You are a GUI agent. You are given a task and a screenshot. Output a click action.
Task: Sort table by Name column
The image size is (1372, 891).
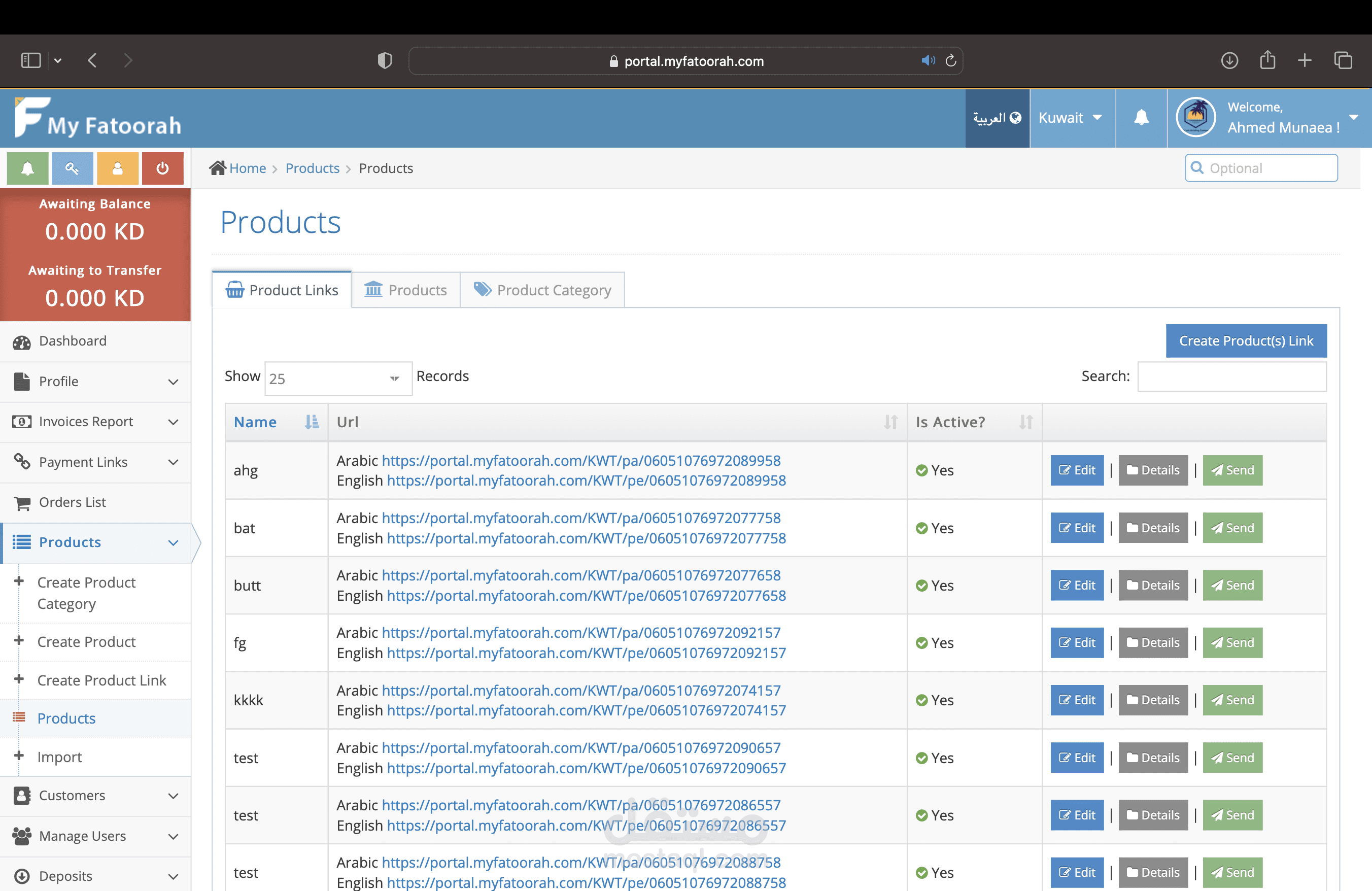(x=277, y=422)
